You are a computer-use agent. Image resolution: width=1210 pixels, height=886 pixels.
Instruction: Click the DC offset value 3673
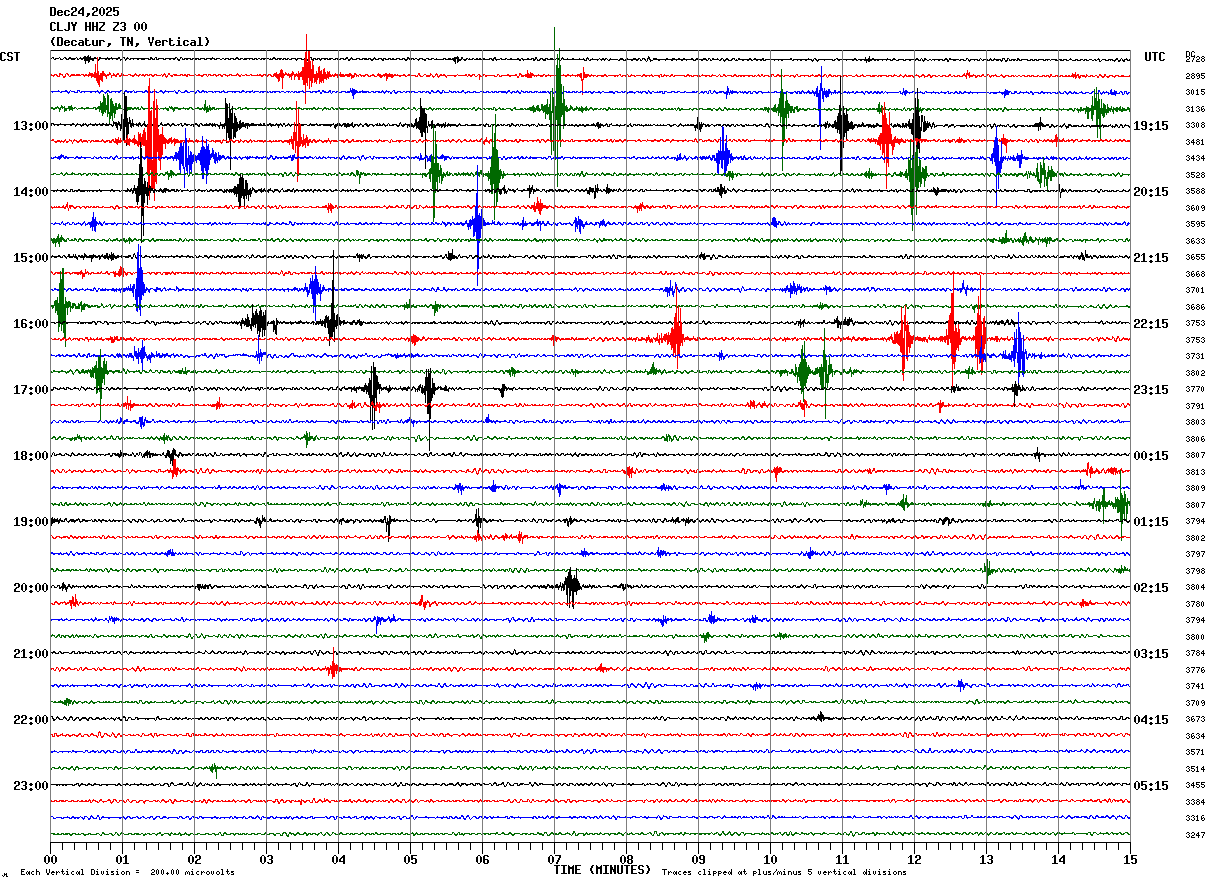click(1195, 719)
